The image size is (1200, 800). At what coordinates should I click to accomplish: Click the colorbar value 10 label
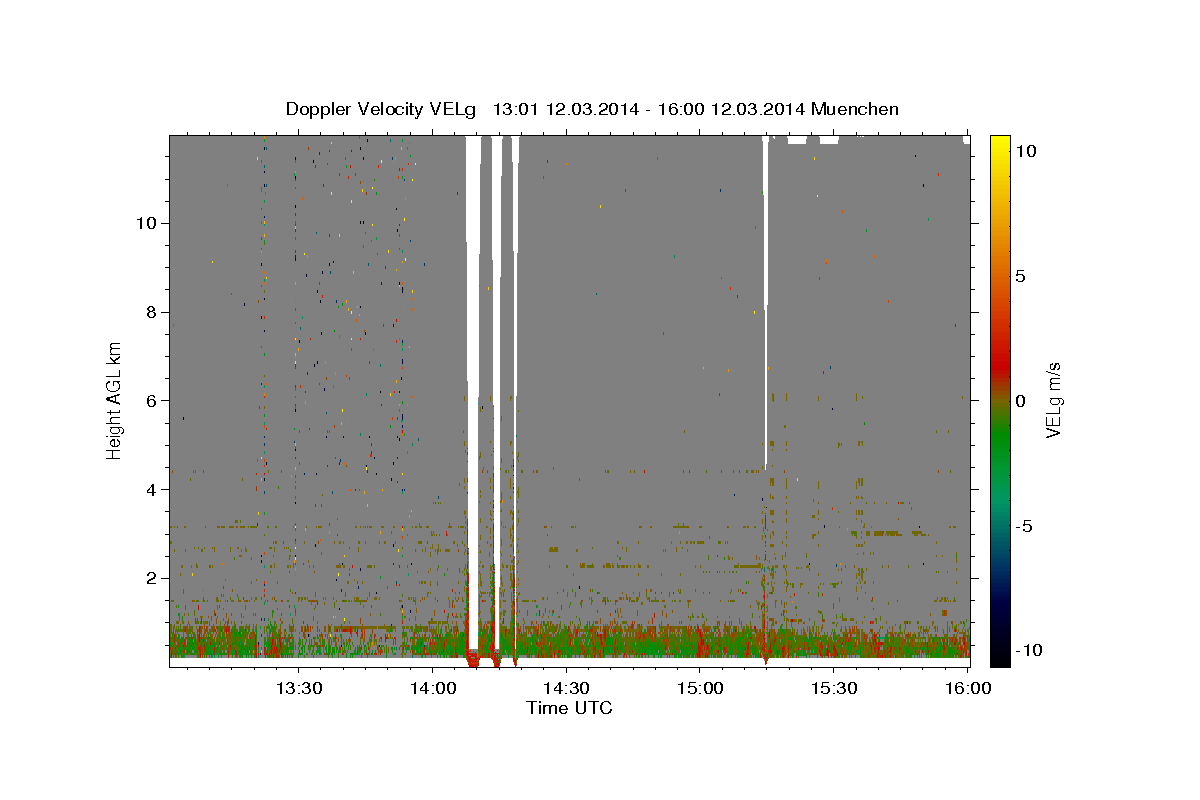pos(1025,151)
